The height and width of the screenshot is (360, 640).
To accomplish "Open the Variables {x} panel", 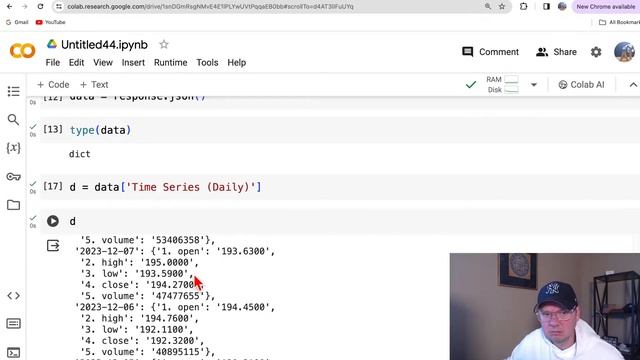I will [x=13, y=148].
